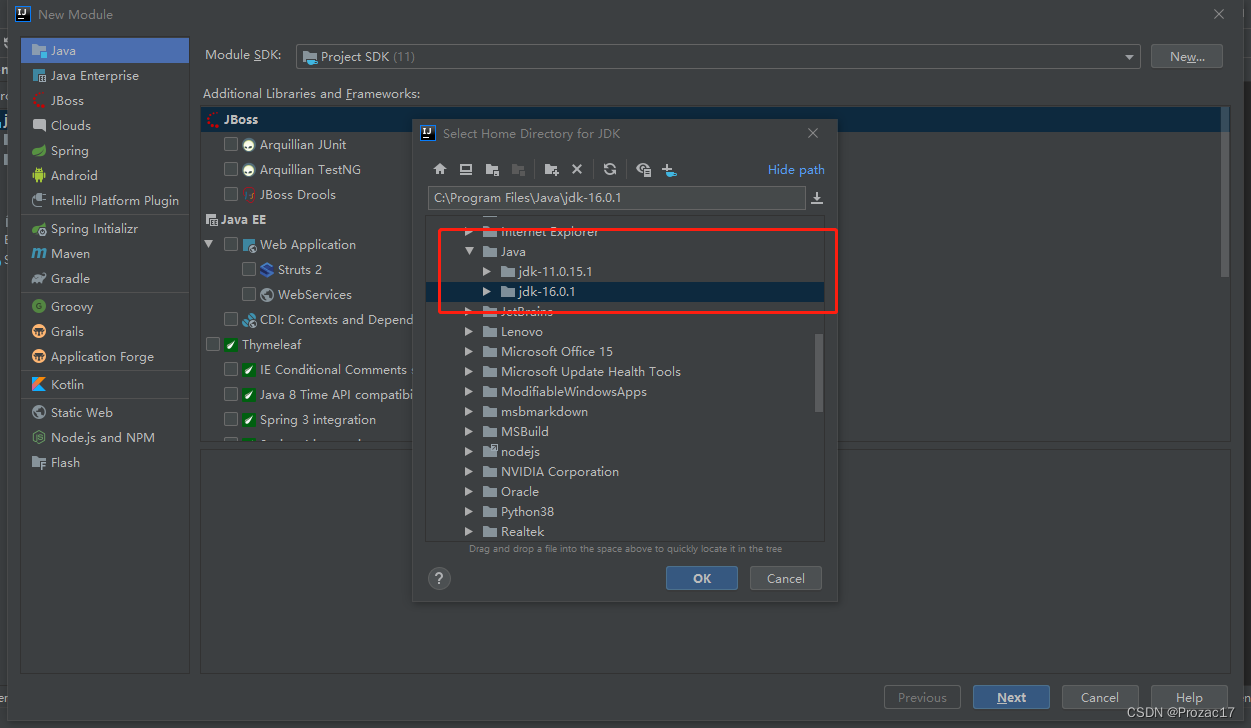This screenshot has width=1251, height=728.
Task: Select the MSBuild folder
Action: (625, 431)
